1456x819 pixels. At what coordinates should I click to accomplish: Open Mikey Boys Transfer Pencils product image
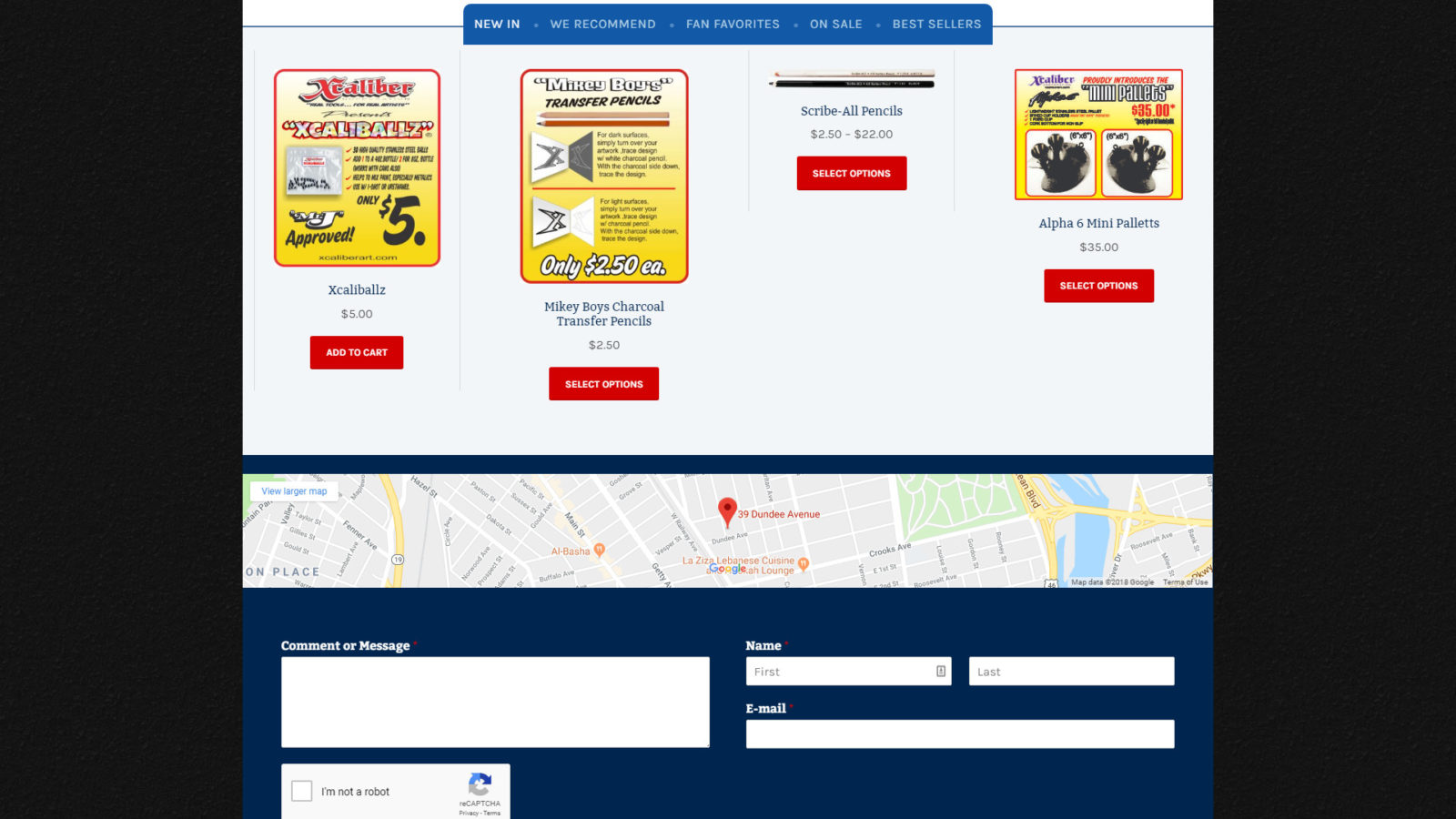pos(604,177)
